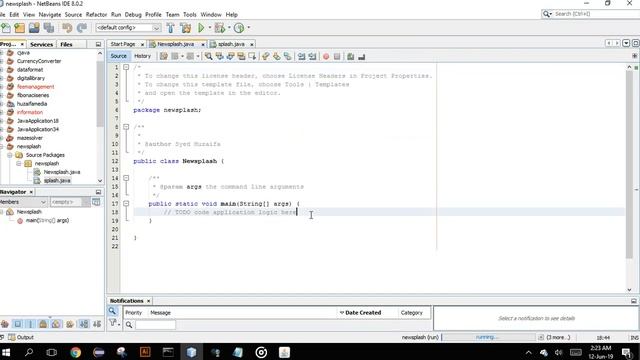Screen dimensions: 640x360
Task: Switch to the splash.java editor tab
Action: [x=231, y=44]
